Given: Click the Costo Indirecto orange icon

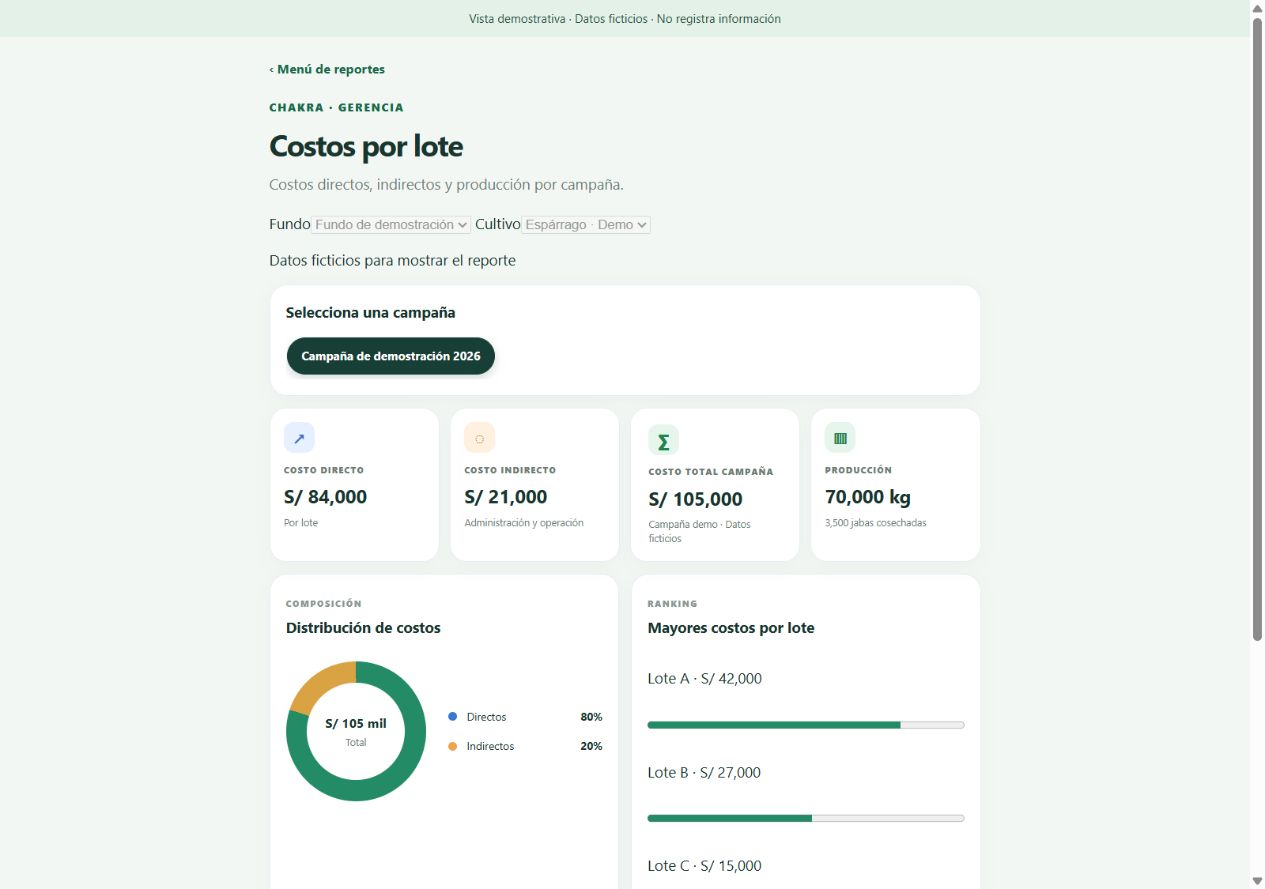Looking at the screenshot, I should coord(479,438).
